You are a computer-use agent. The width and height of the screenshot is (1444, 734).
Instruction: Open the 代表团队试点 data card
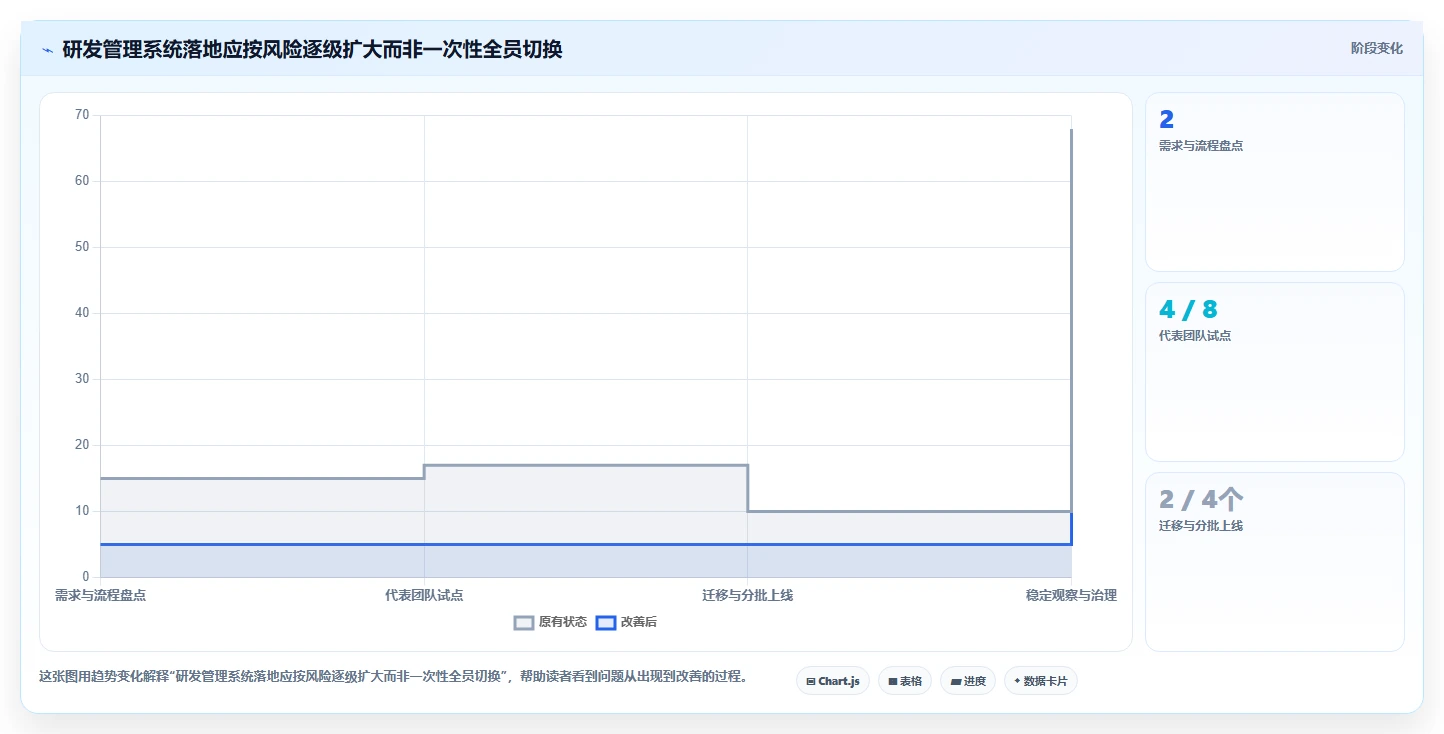point(1274,372)
